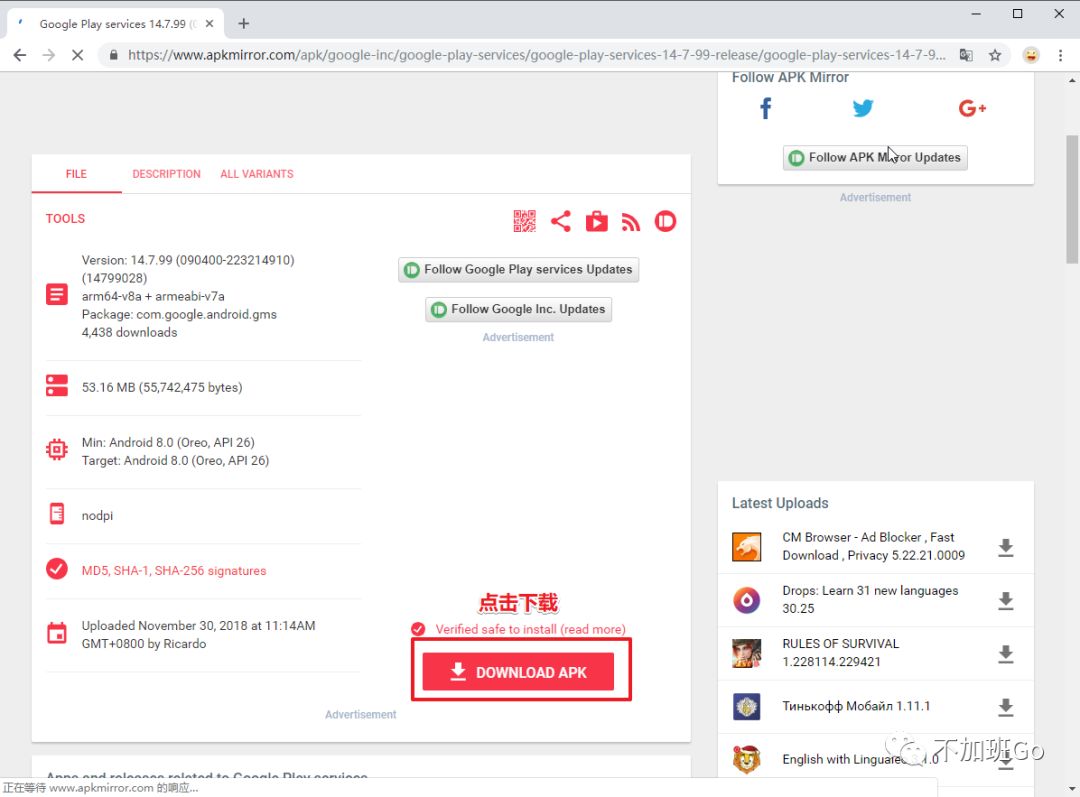
Task: Open Drops: Learn 31 new languages link
Action: [x=870, y=599]
